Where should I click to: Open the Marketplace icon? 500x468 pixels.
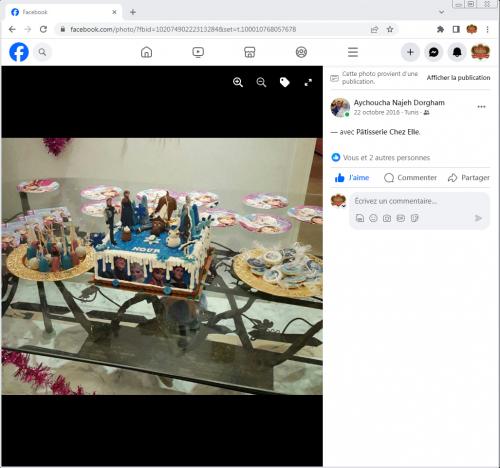point(250,52)
